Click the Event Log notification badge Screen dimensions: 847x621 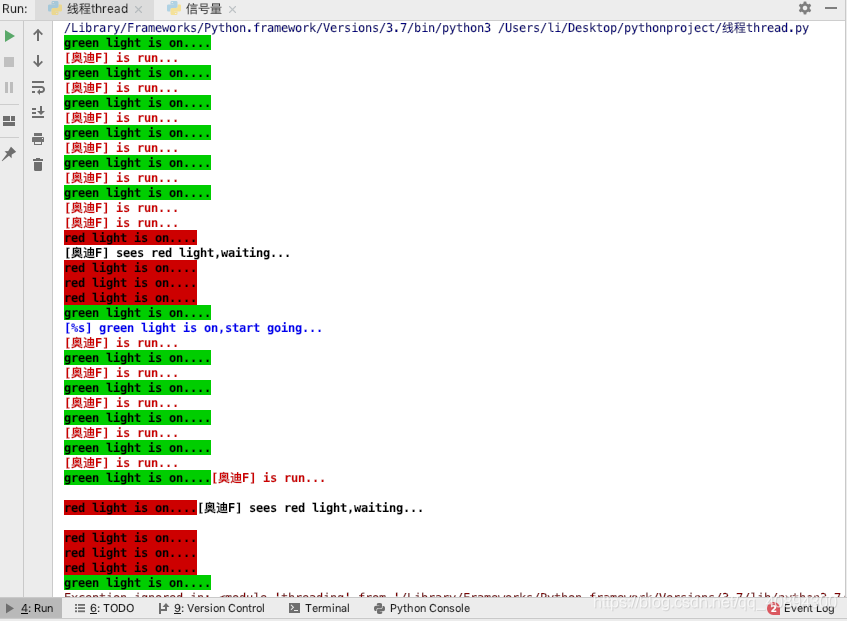[774, 609]
